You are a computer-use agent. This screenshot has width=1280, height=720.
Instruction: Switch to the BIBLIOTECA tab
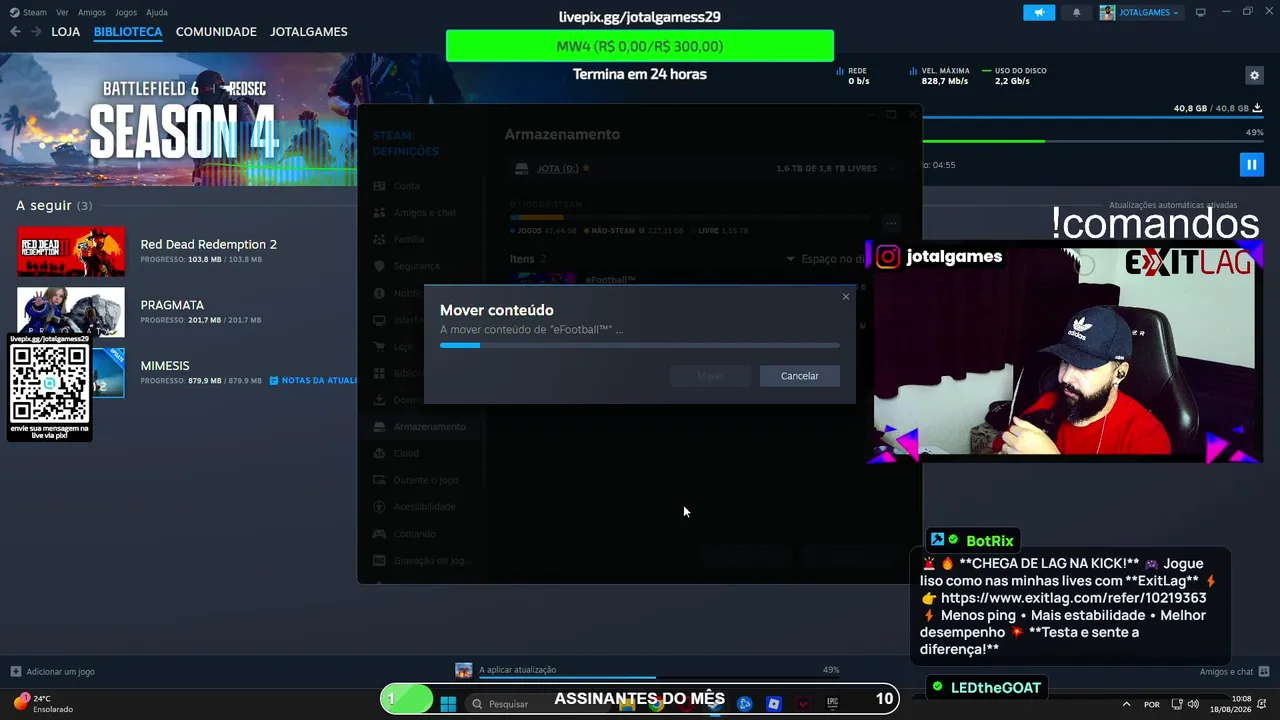coord(128,32)
